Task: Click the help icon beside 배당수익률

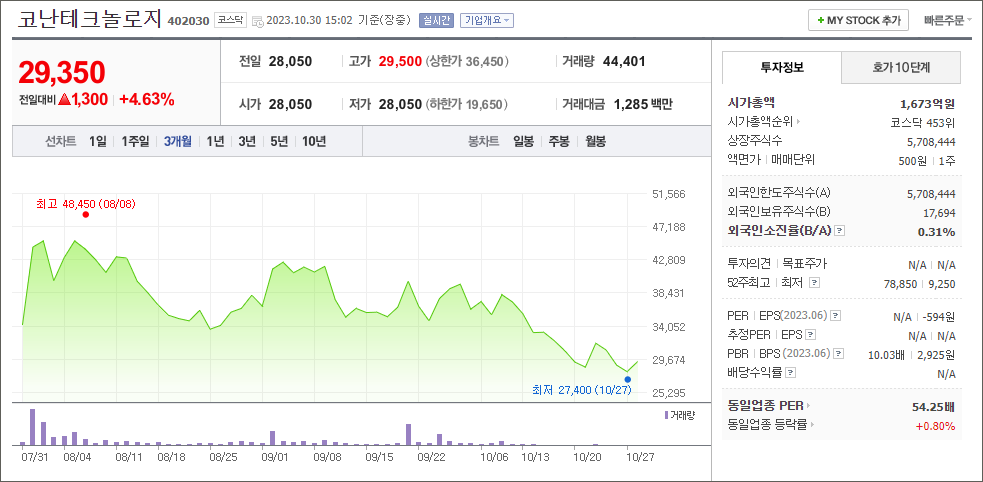Action: (x=790, y=373)
